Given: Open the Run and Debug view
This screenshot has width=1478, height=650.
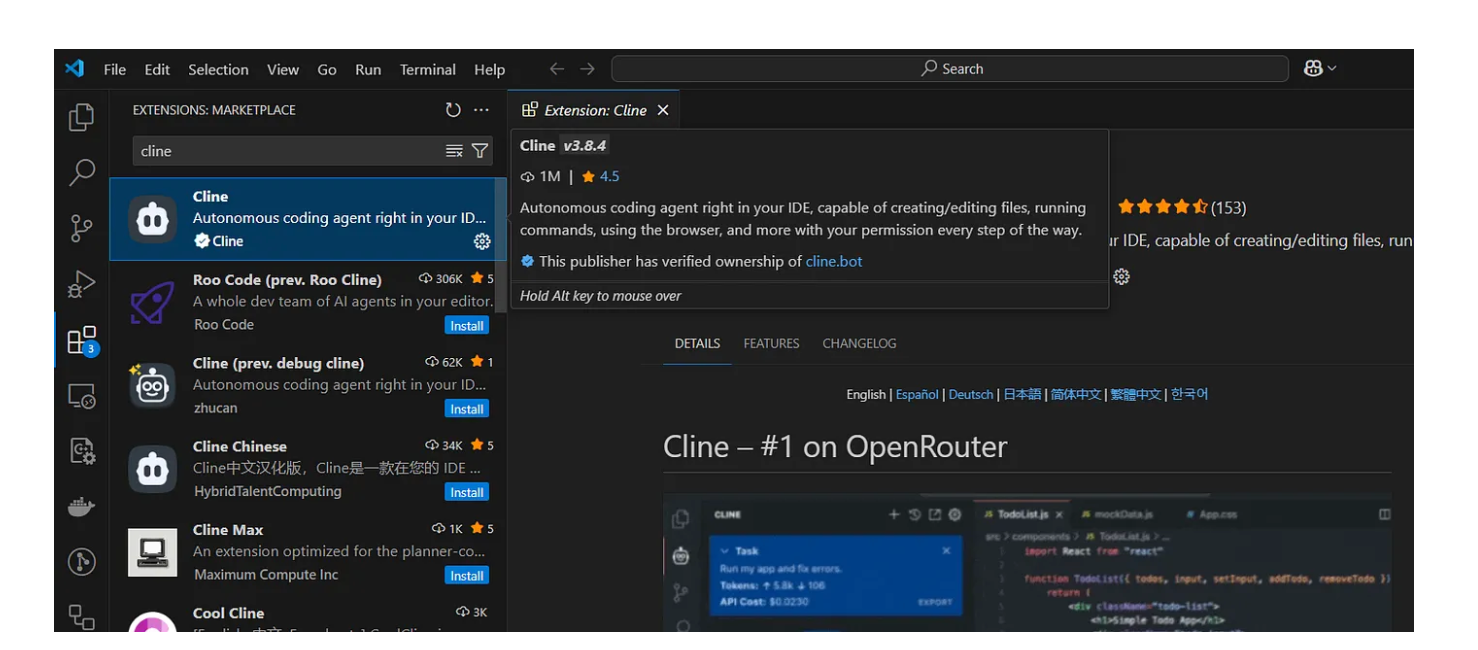Looking at the screenshot, I should [81, 284].
